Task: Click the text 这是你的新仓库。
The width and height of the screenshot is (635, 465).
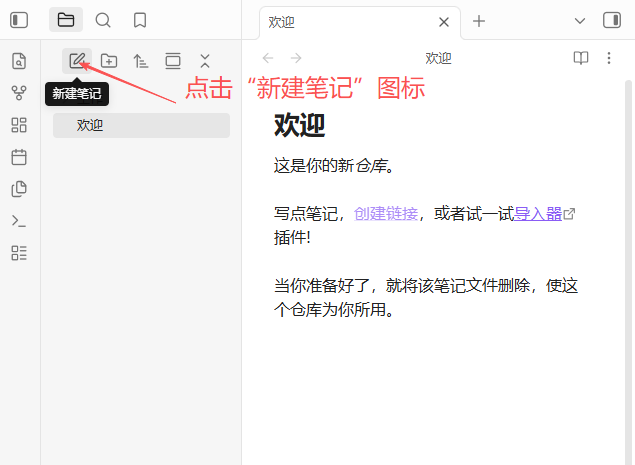Action: pyautogui.click(x=334, y=166)
